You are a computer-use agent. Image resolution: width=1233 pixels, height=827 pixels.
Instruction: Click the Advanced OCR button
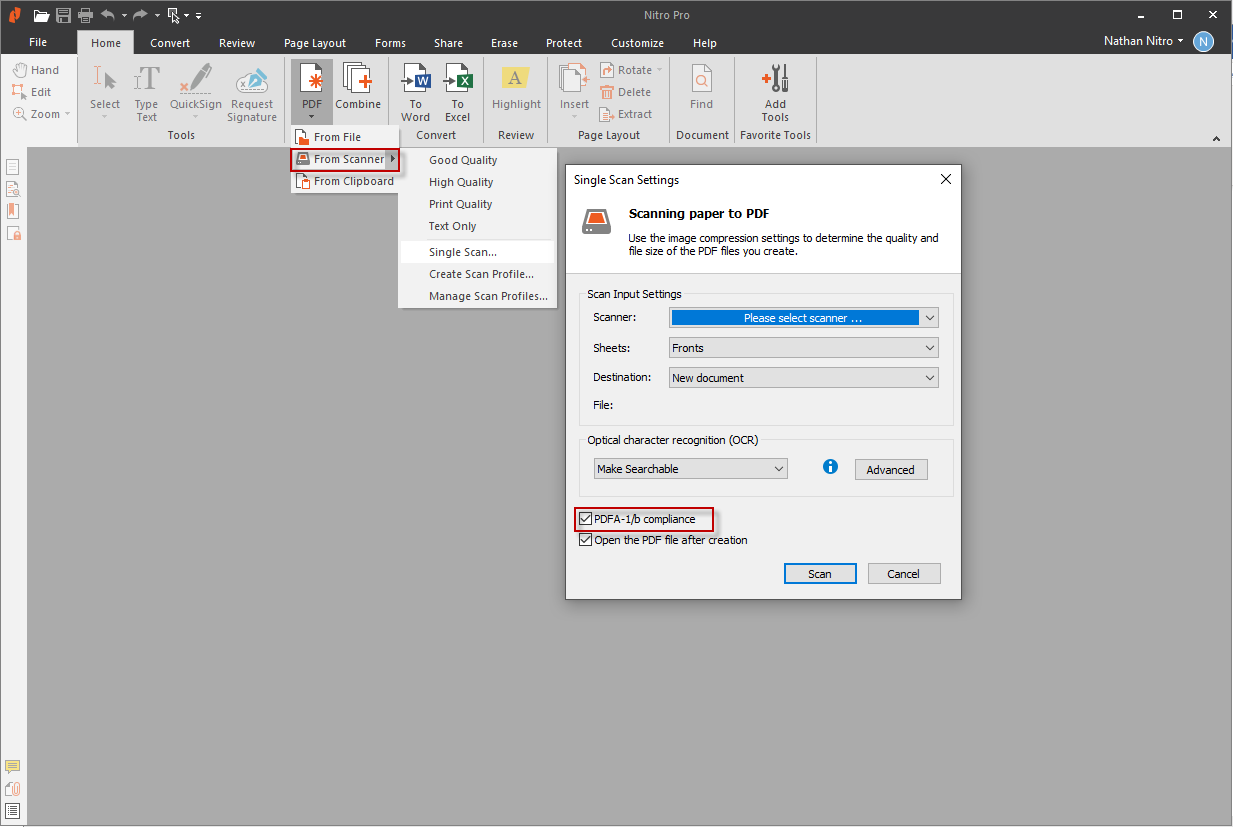(890, 470)
